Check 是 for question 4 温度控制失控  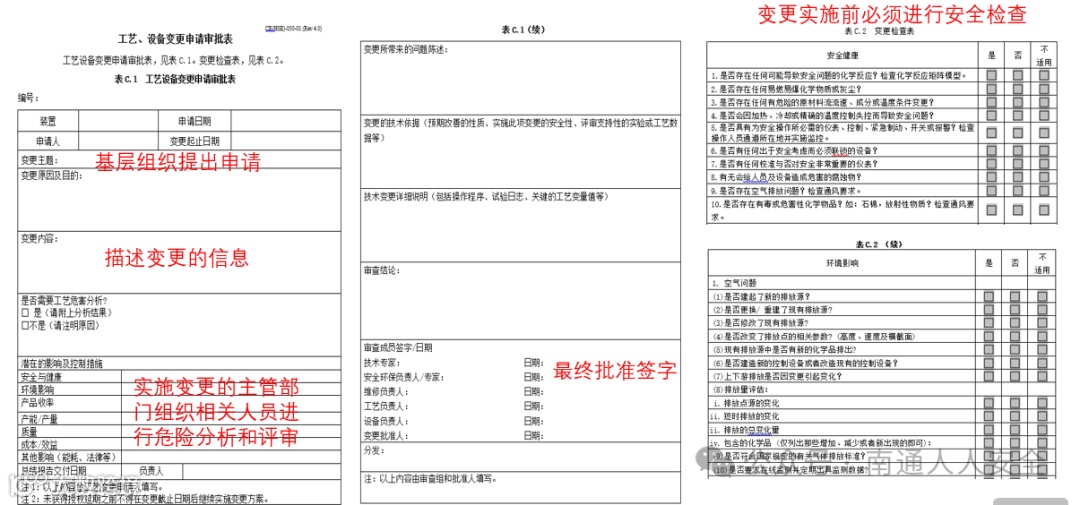coord(992,115)
